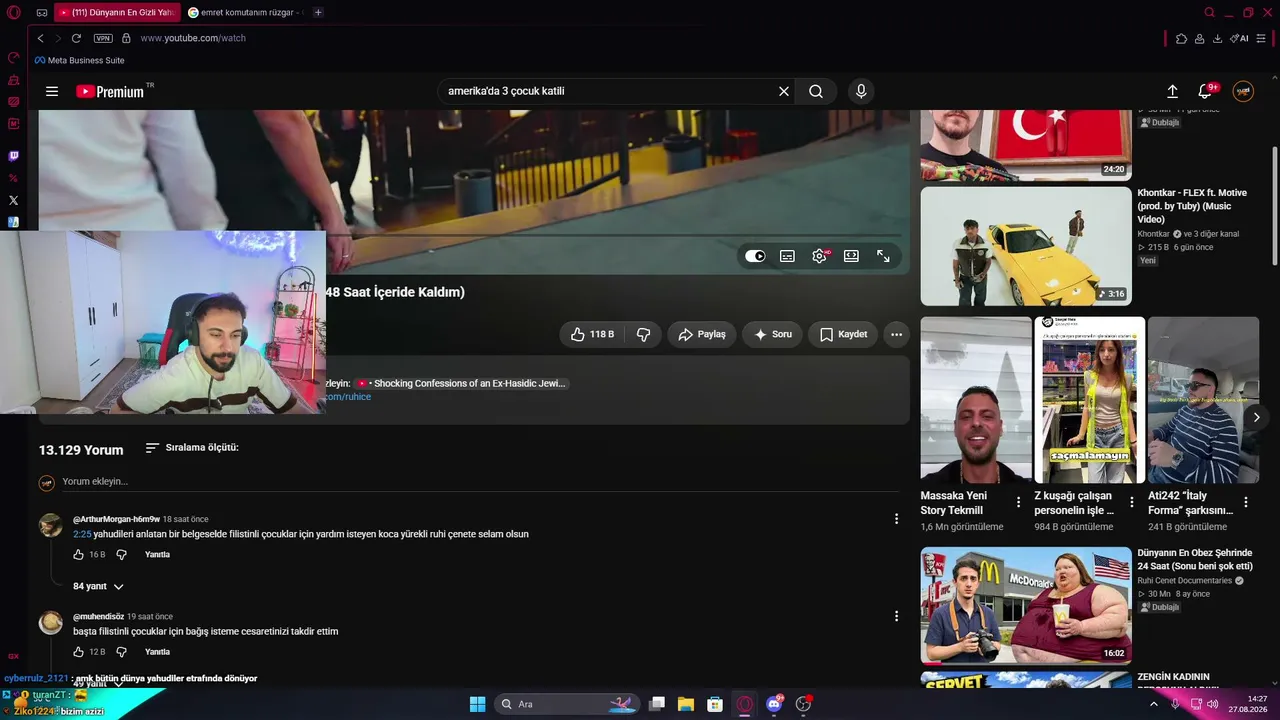This screenshot has width=1280, height=720.
Task: Open more actions beside Kaydet
Action: (x=897, y=334)
